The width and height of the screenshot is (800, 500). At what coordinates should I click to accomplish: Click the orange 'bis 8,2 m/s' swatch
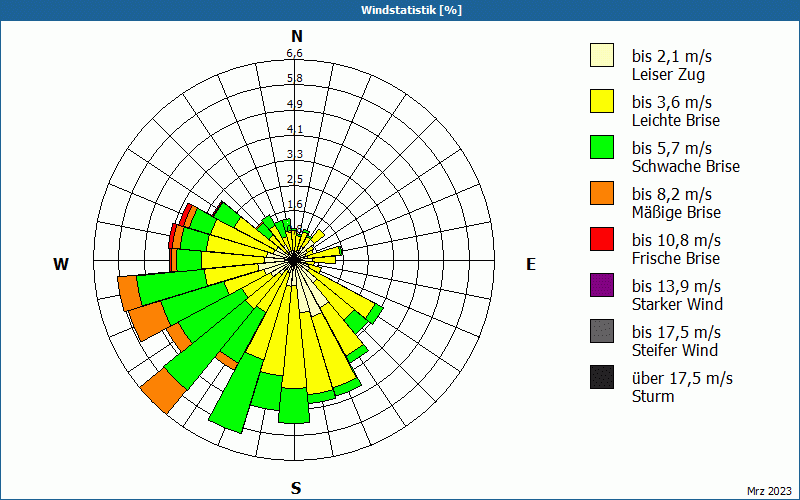coord(602,193)
